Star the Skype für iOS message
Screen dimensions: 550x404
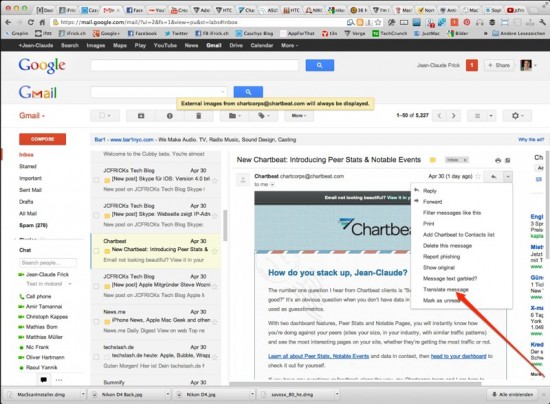point(215,181)
